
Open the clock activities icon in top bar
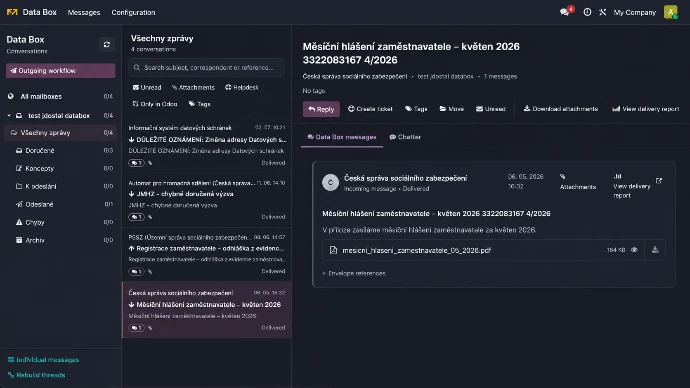point(587,12)
